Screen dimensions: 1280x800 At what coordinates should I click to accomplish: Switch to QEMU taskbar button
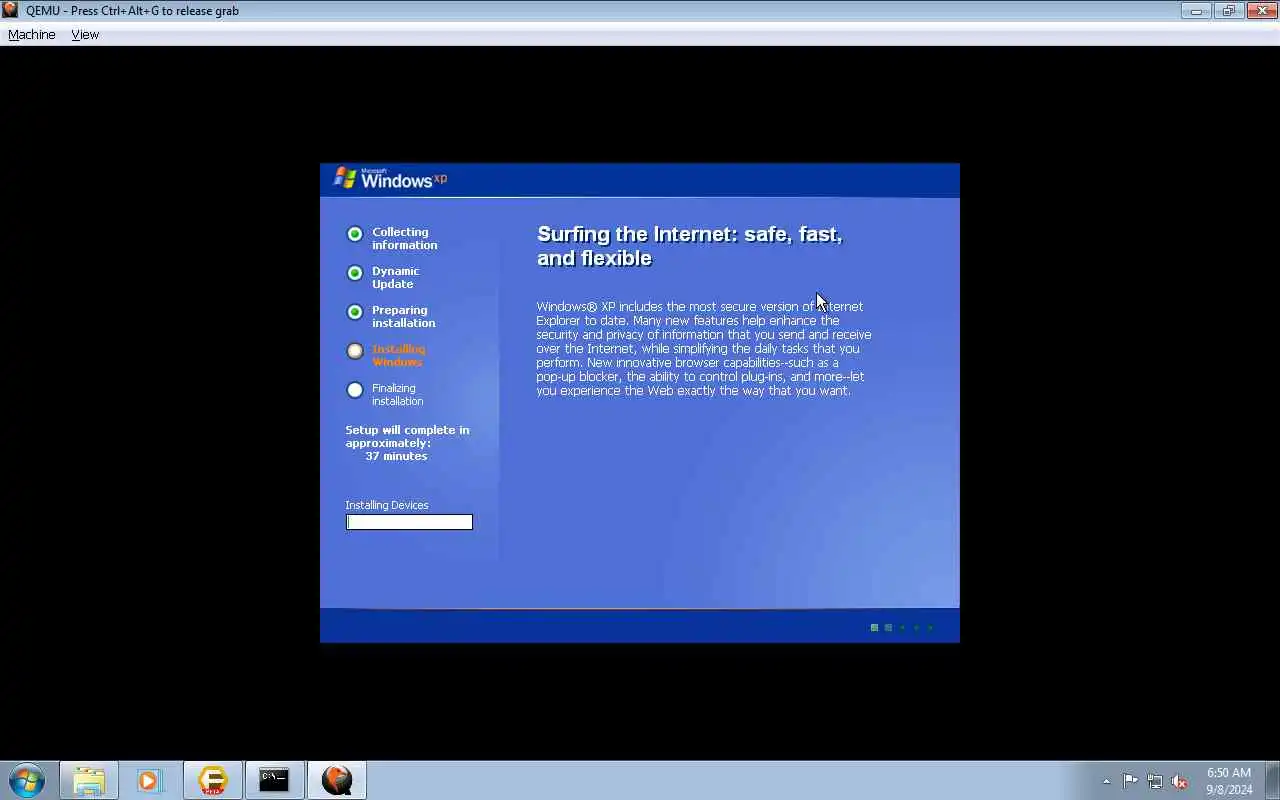(x=337, y=780)
